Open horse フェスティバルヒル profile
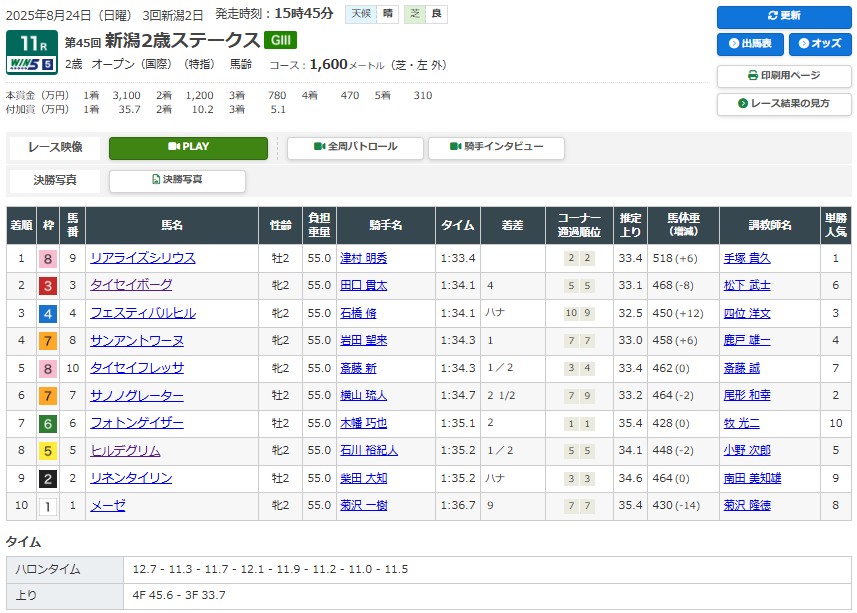 (x=143, y=313)
